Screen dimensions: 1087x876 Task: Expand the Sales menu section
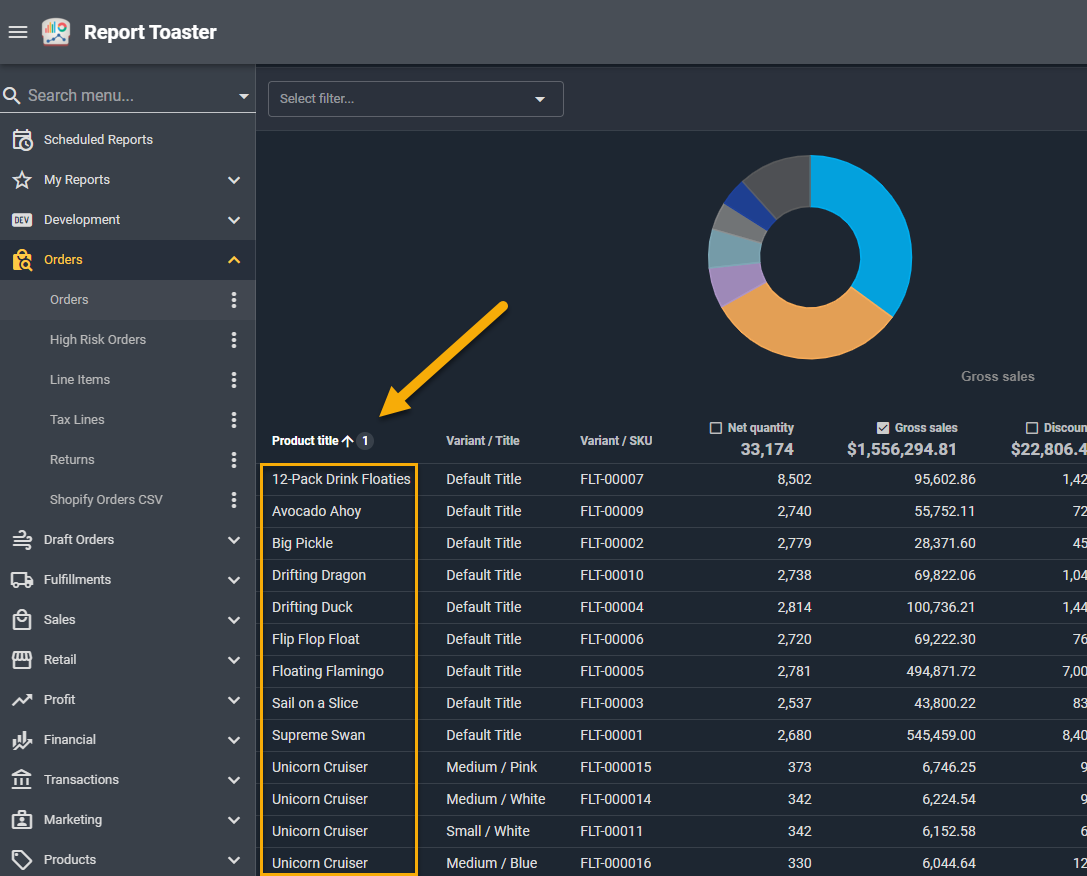234,620
